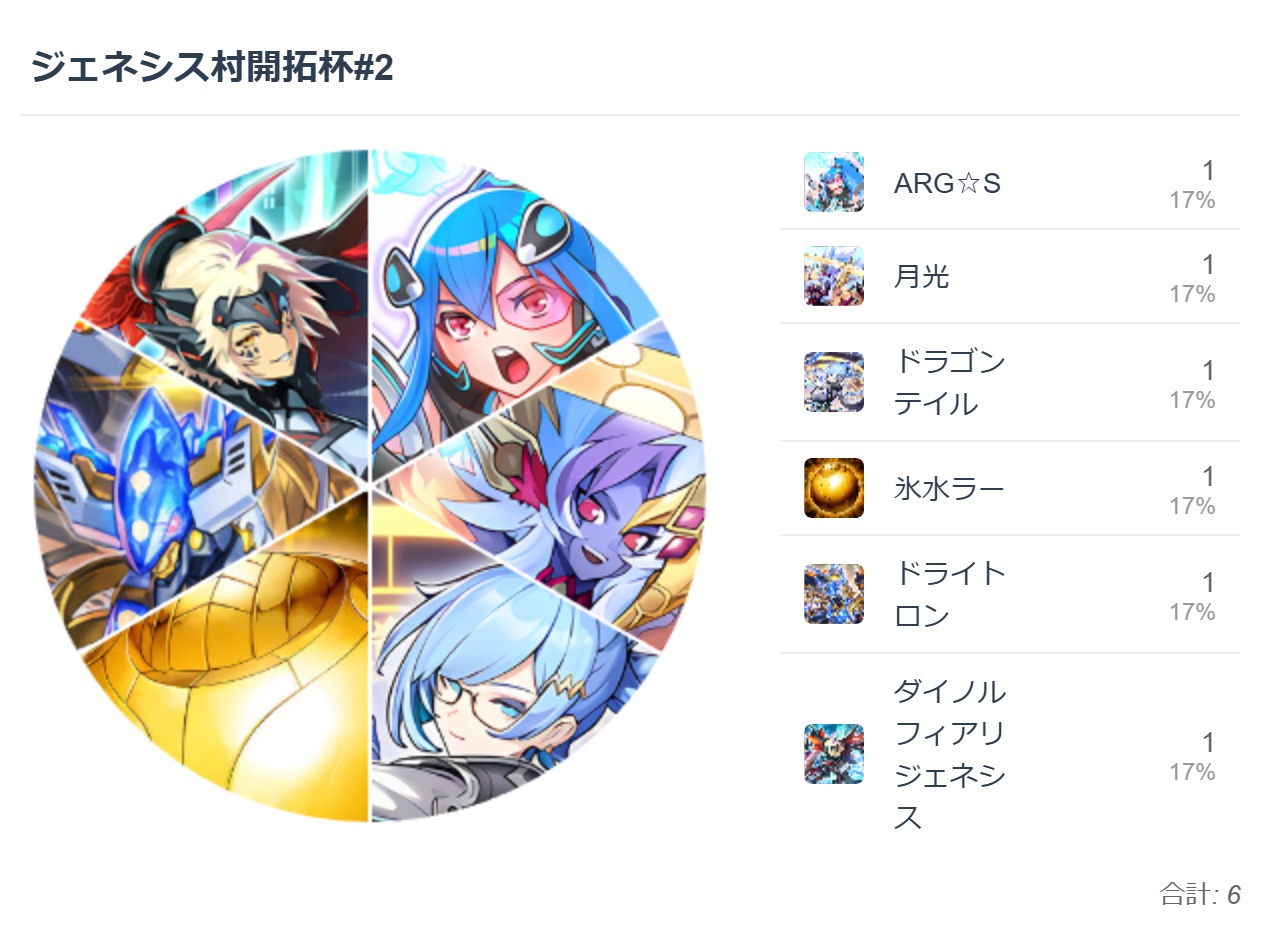Viewport: 1262px width, 934px height.
Task: Click the 氷水ラー legend label
Action: point(948,489)
